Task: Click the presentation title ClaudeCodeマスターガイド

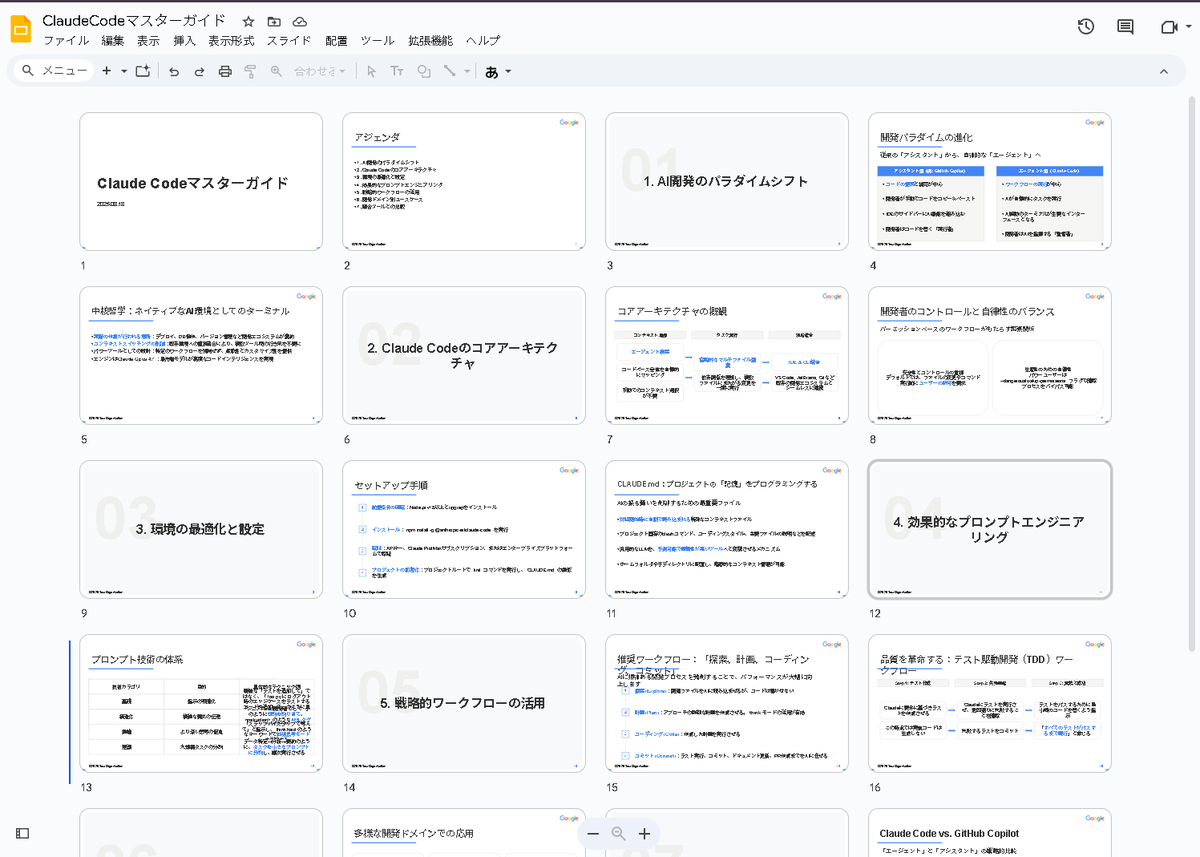Action: [134, 21]
